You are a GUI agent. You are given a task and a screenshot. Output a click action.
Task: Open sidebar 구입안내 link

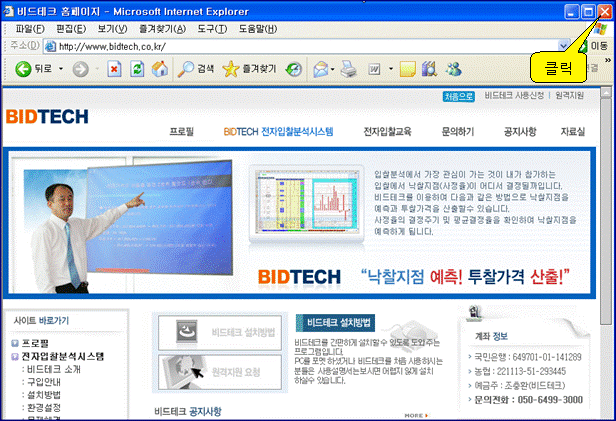(x=44, y=382)
